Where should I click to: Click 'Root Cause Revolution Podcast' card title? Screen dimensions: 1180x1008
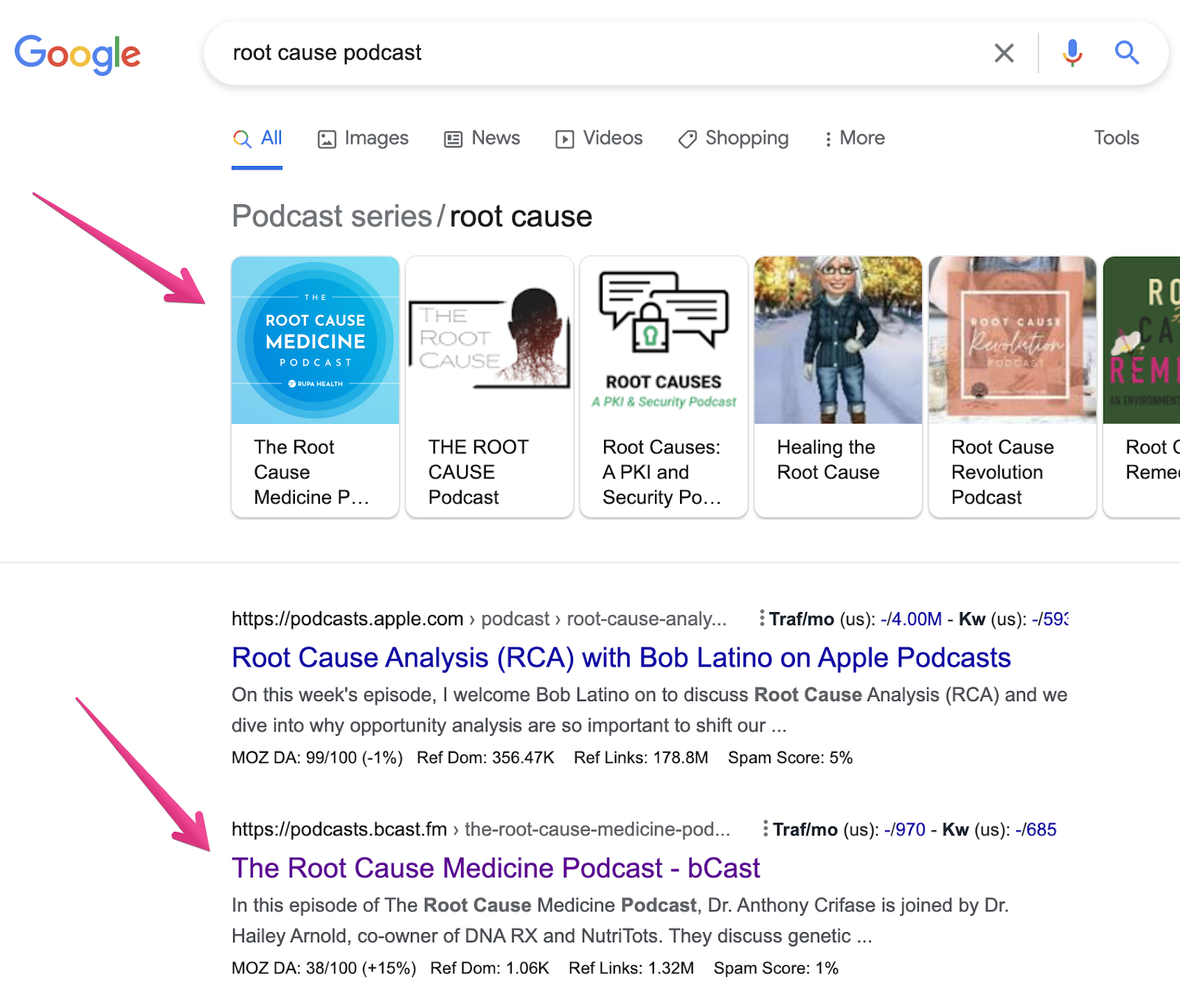coord(1003,472)
